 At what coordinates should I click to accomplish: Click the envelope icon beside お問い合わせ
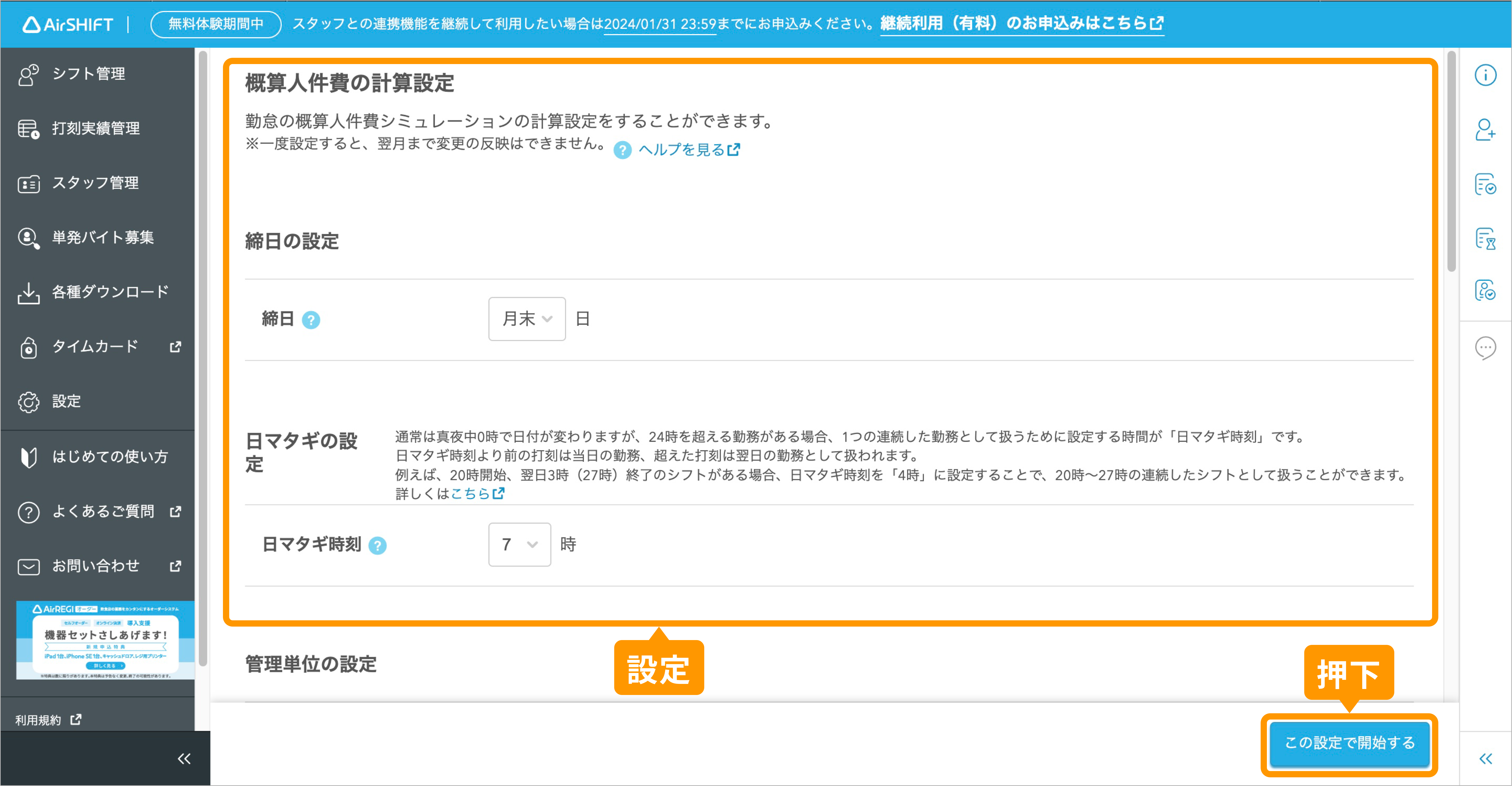tap(28, 567)
